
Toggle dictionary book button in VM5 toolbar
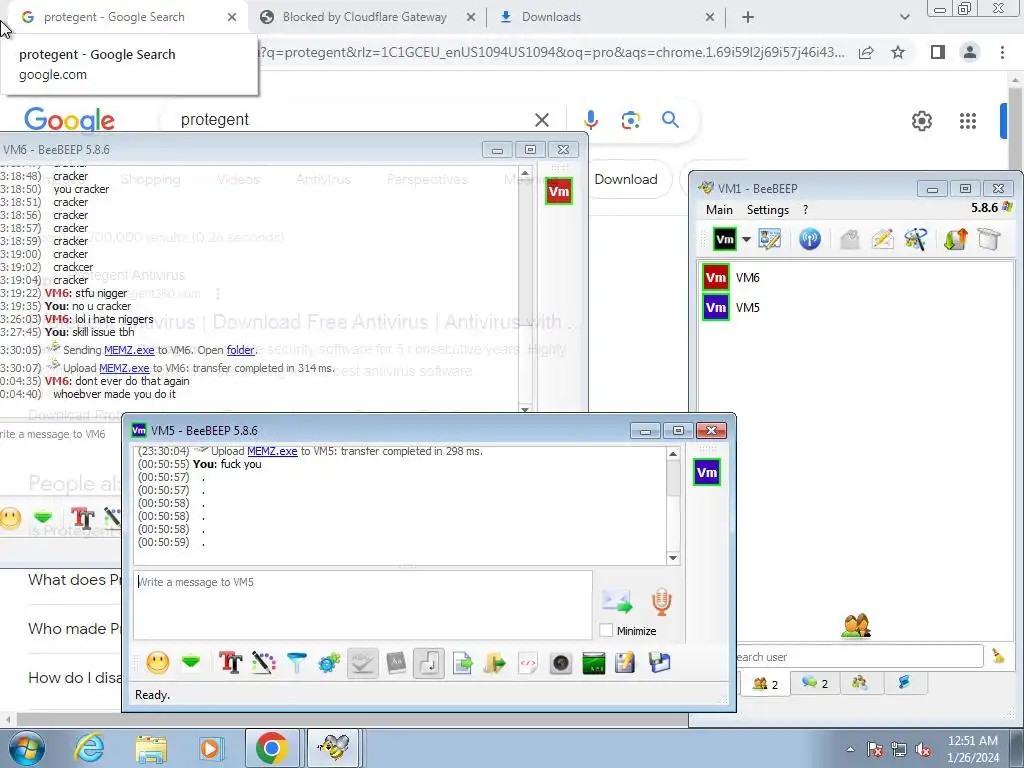click(396, 664)
